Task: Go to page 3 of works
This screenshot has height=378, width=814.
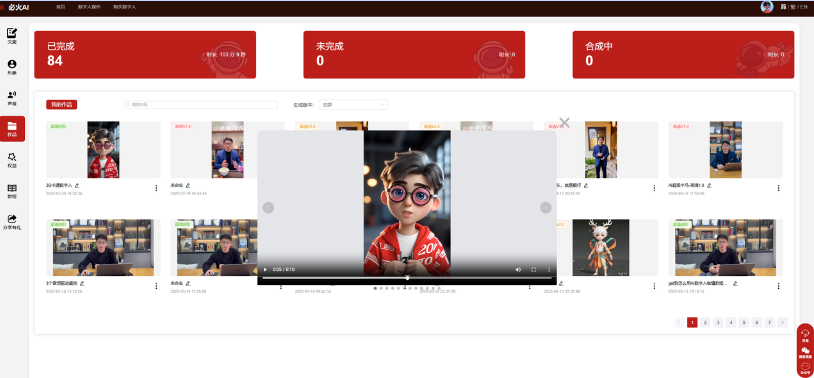Action: pyautogui.click(x=718, y=322)
